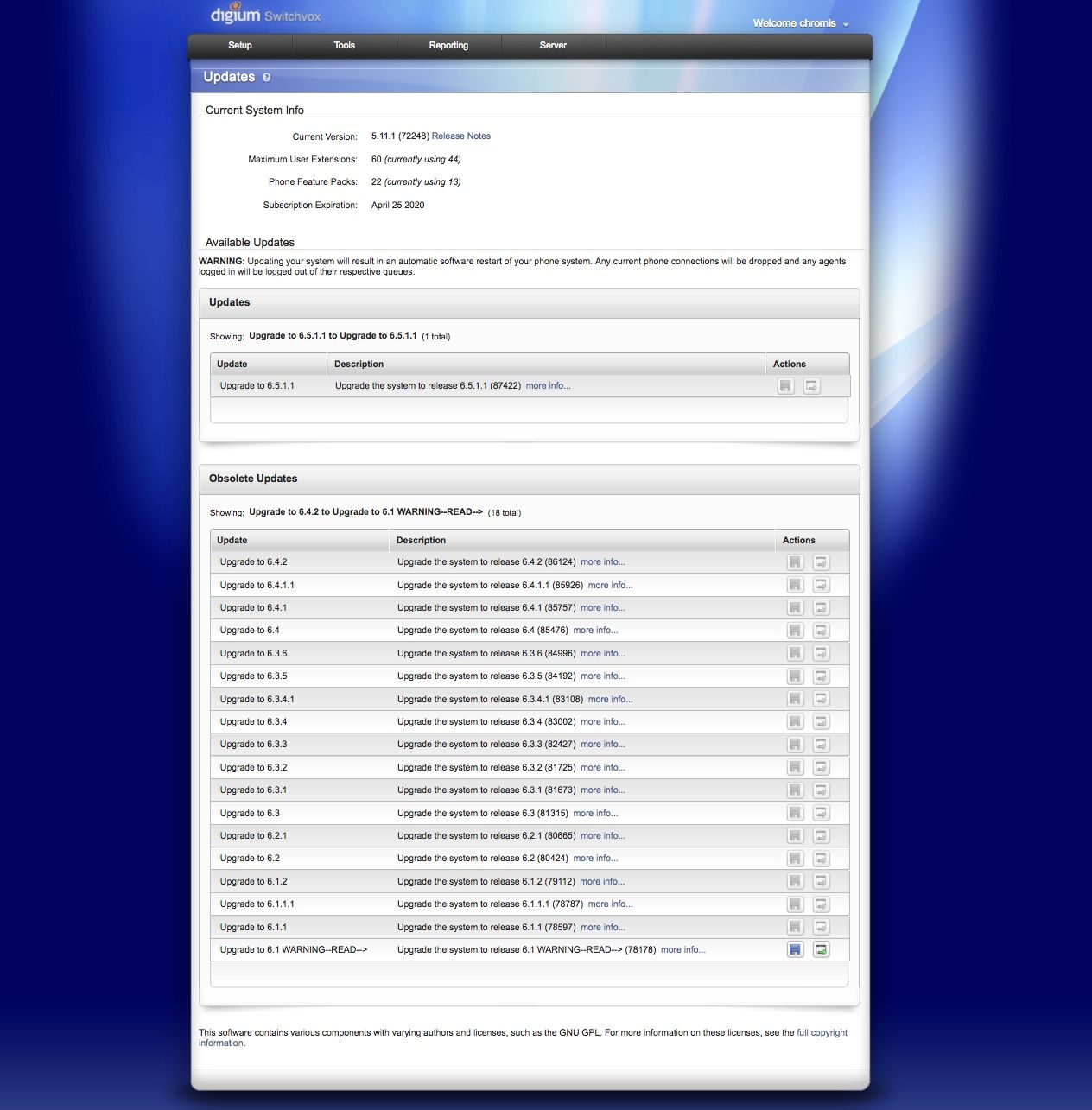Open more info for release 6.2 (80424)
Screen dimensions: 1092x1110
point(595,859)
